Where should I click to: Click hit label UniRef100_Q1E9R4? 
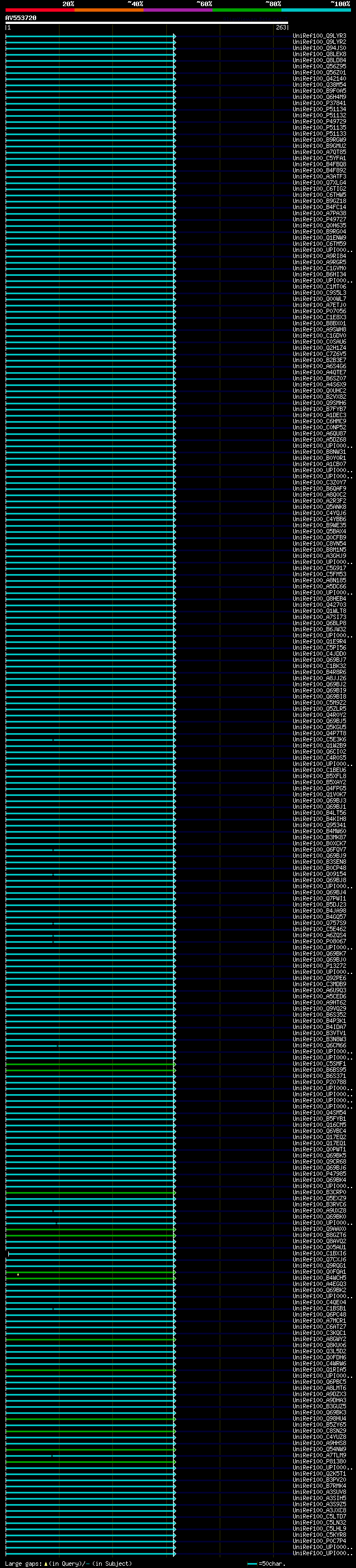coord(319,641)
